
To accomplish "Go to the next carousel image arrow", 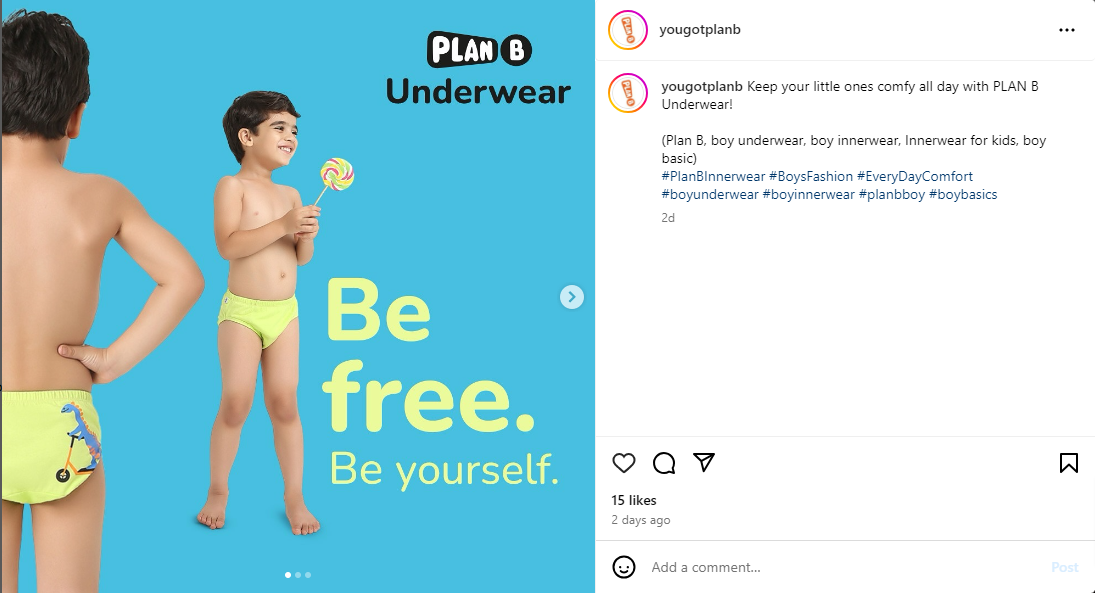I will pos(572,297).
